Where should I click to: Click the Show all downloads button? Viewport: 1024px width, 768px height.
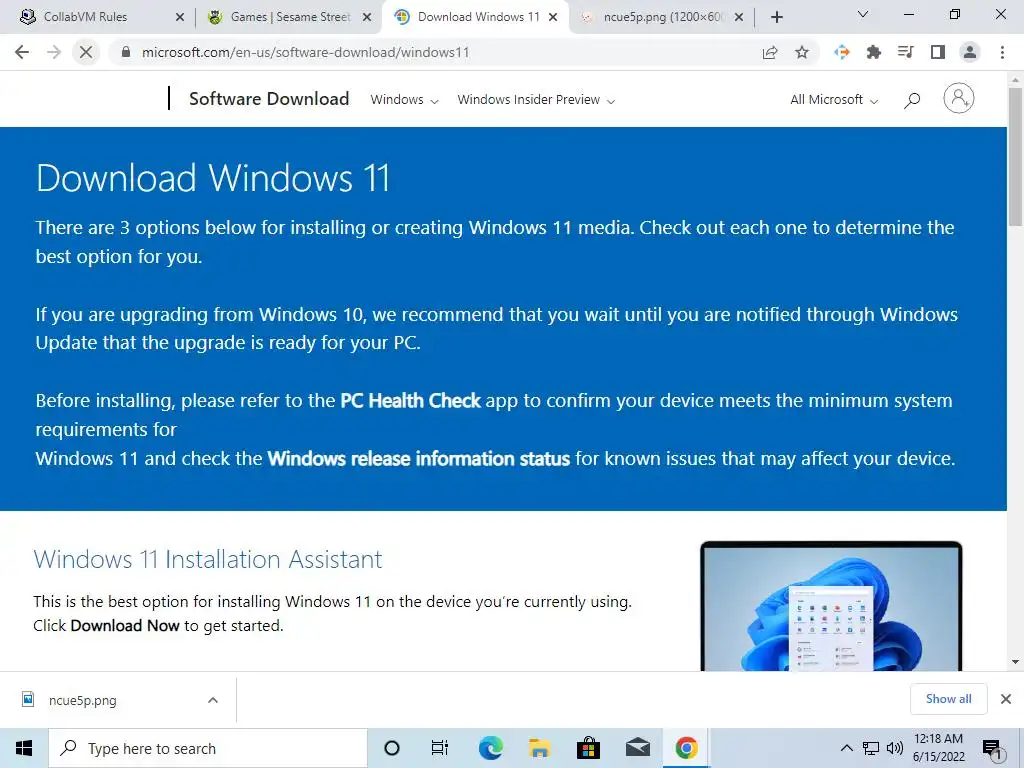[x=948, y=699]
